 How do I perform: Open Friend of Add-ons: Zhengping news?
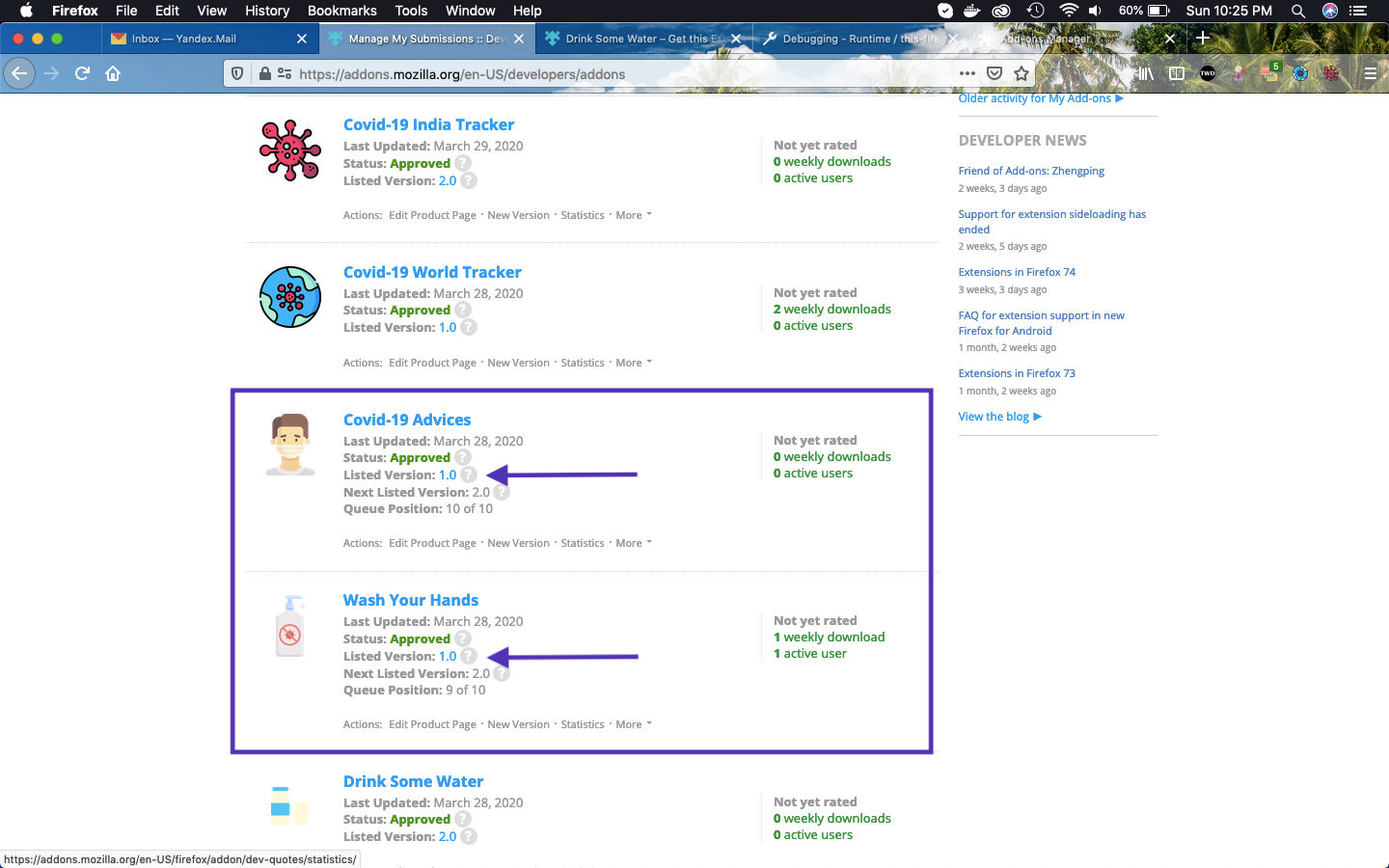coord(1031,171)
